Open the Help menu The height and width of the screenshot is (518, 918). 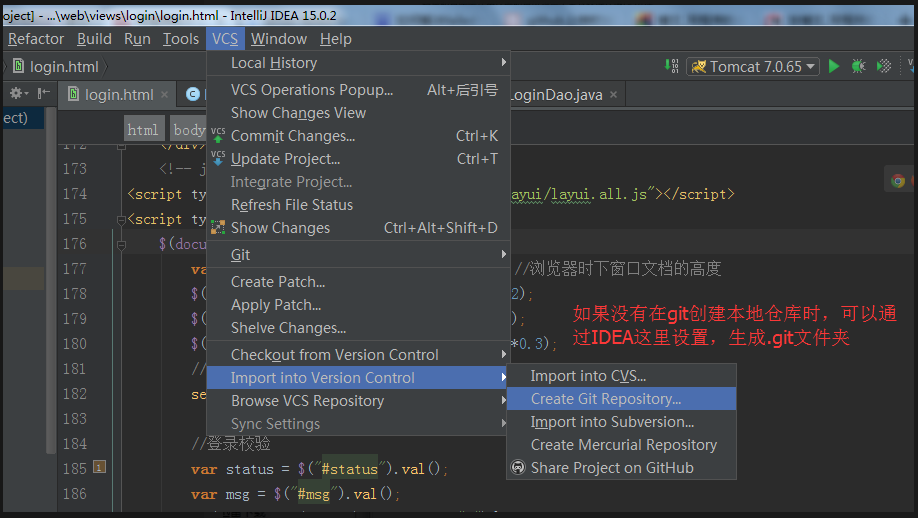[x=335, y=39]
